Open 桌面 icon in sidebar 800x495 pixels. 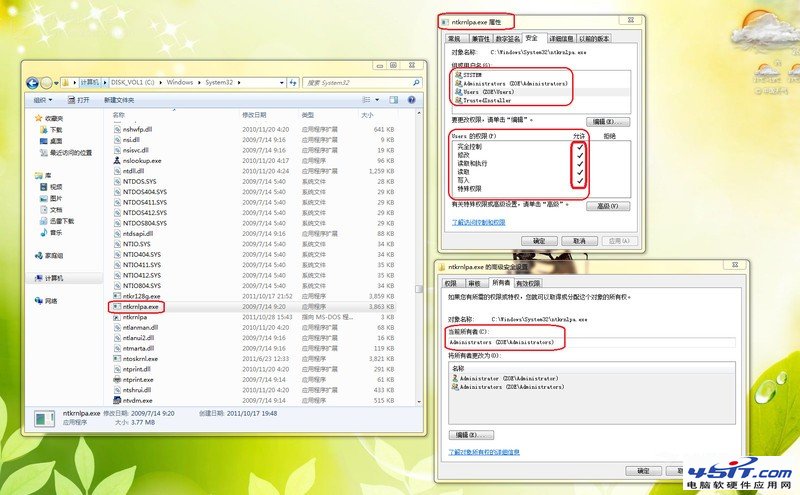point(44,141)
